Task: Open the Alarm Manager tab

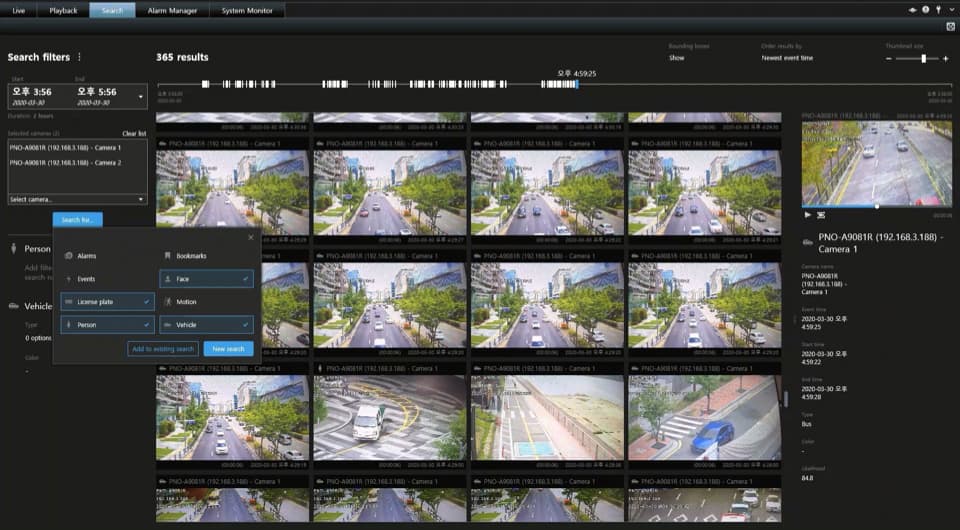Action: [171, 10]
